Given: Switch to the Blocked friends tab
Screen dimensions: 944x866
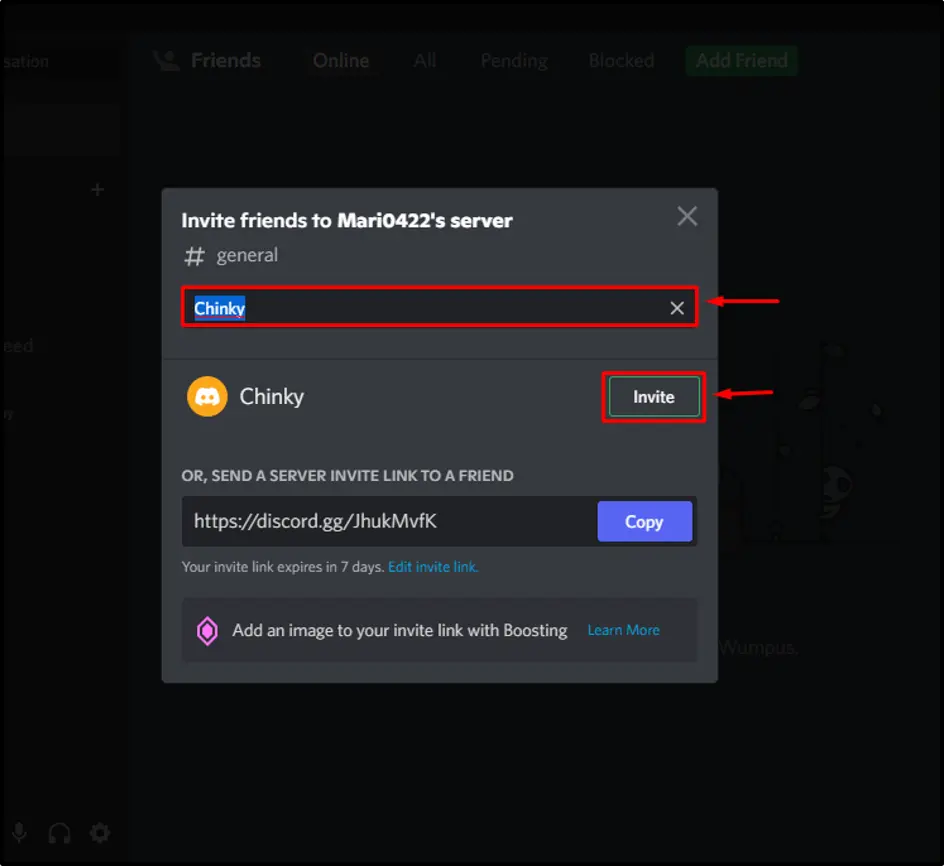Looking at the screenshot, I should [621, 61].
